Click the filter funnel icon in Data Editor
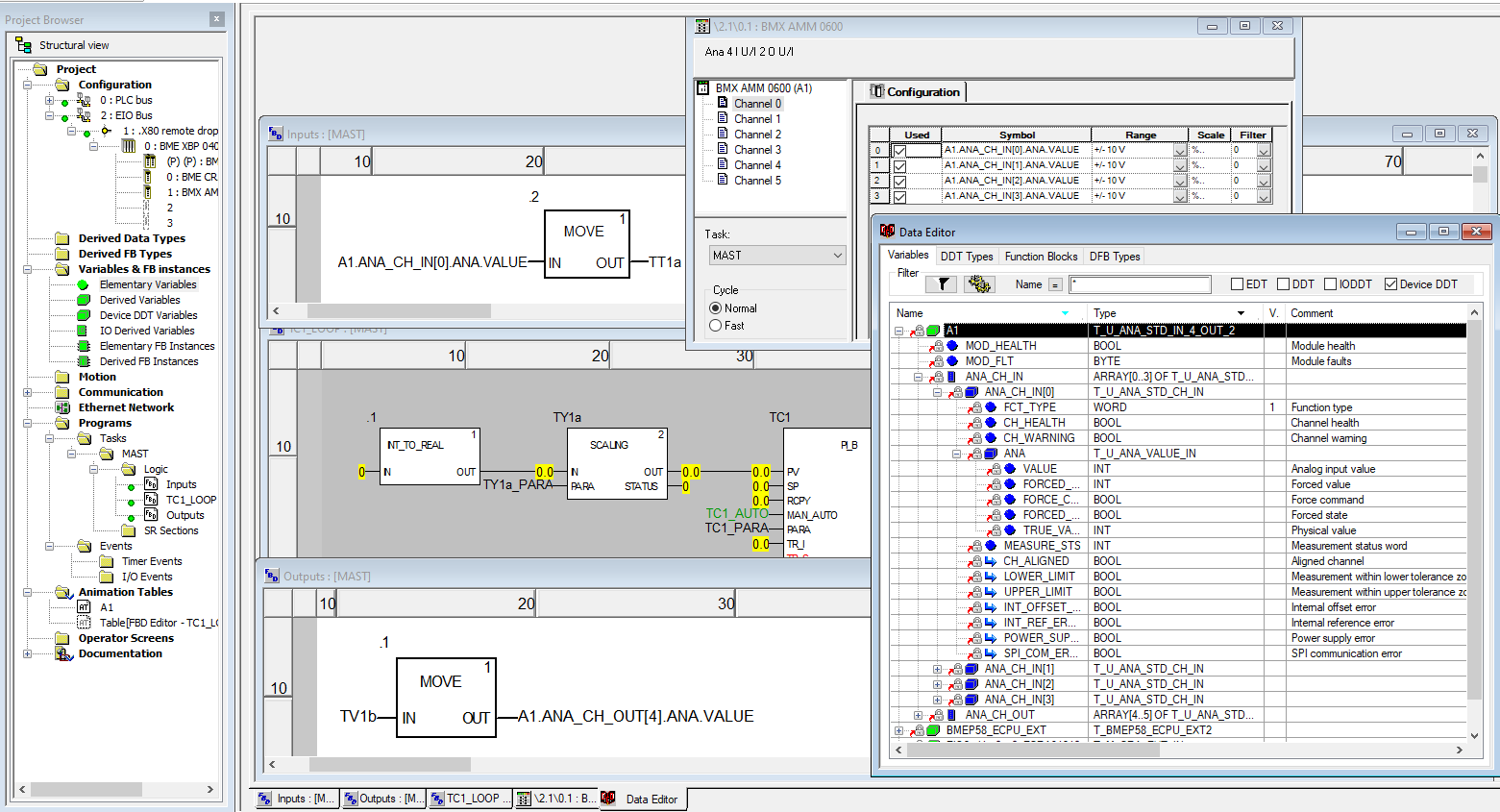This screenshot has height=812, width=1500. 943,283
